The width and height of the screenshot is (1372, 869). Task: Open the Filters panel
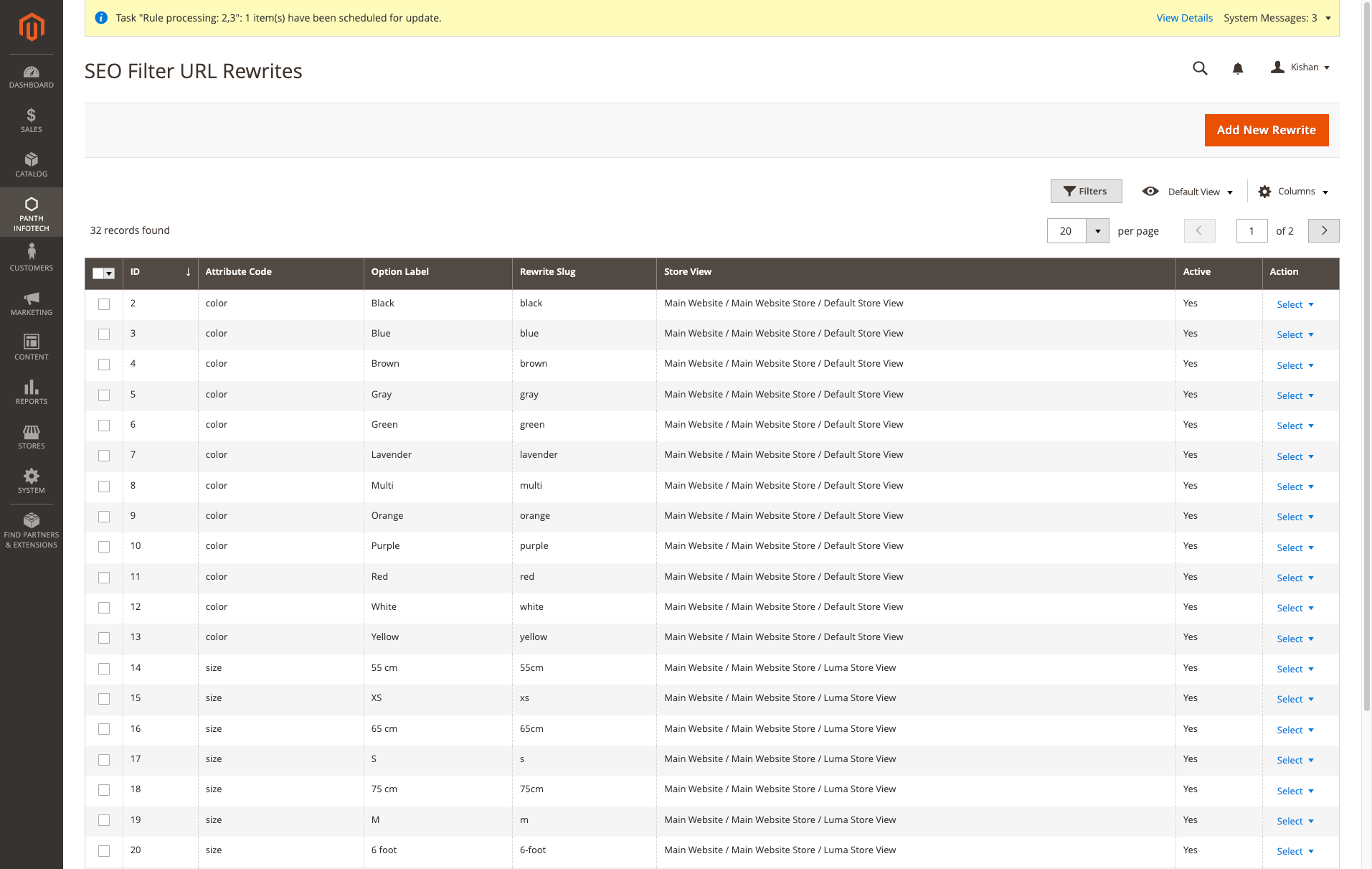pyautogui.click(x=1085, y=191)
